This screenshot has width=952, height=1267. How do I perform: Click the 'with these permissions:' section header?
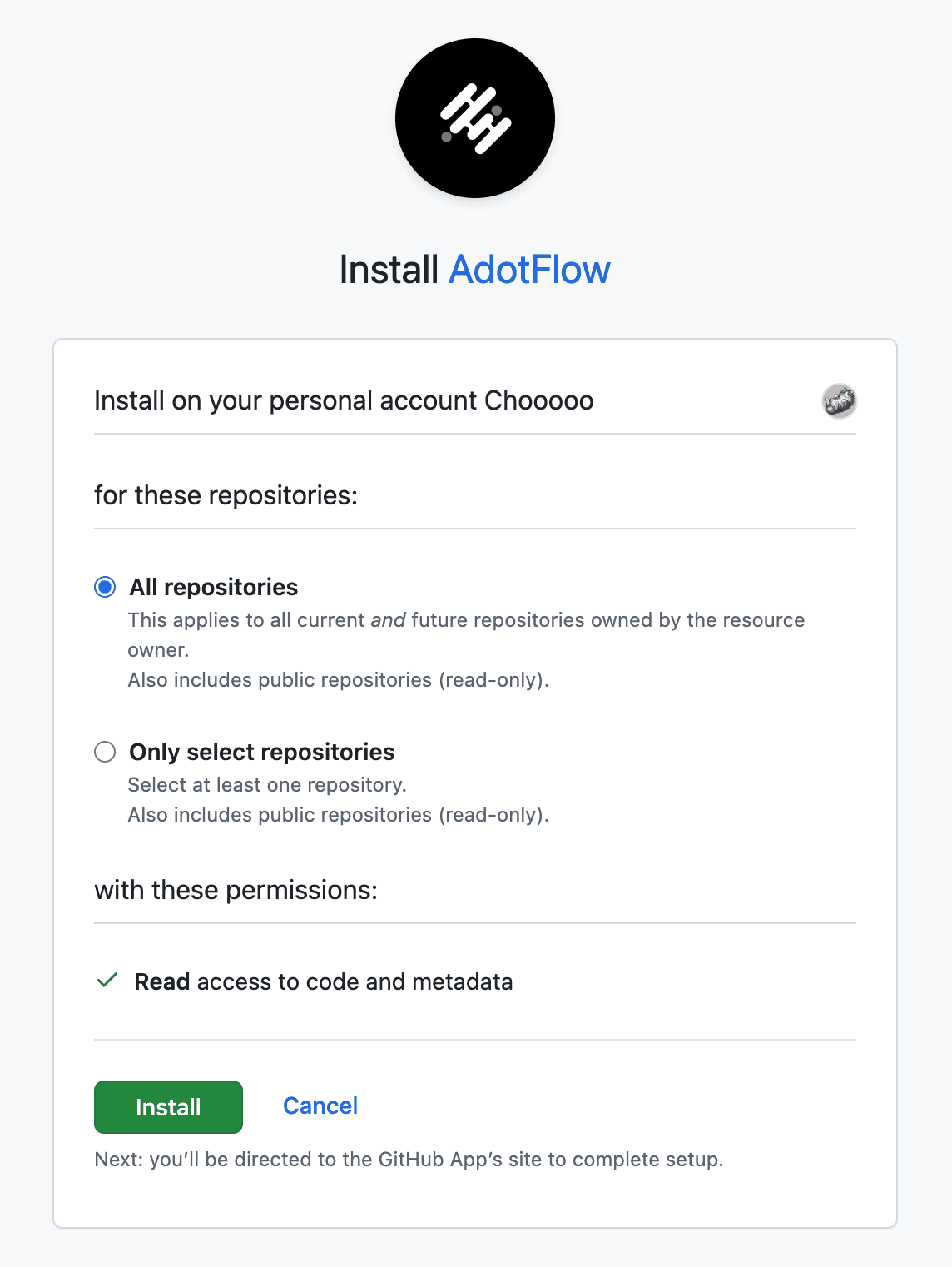(x=236, y=890)
